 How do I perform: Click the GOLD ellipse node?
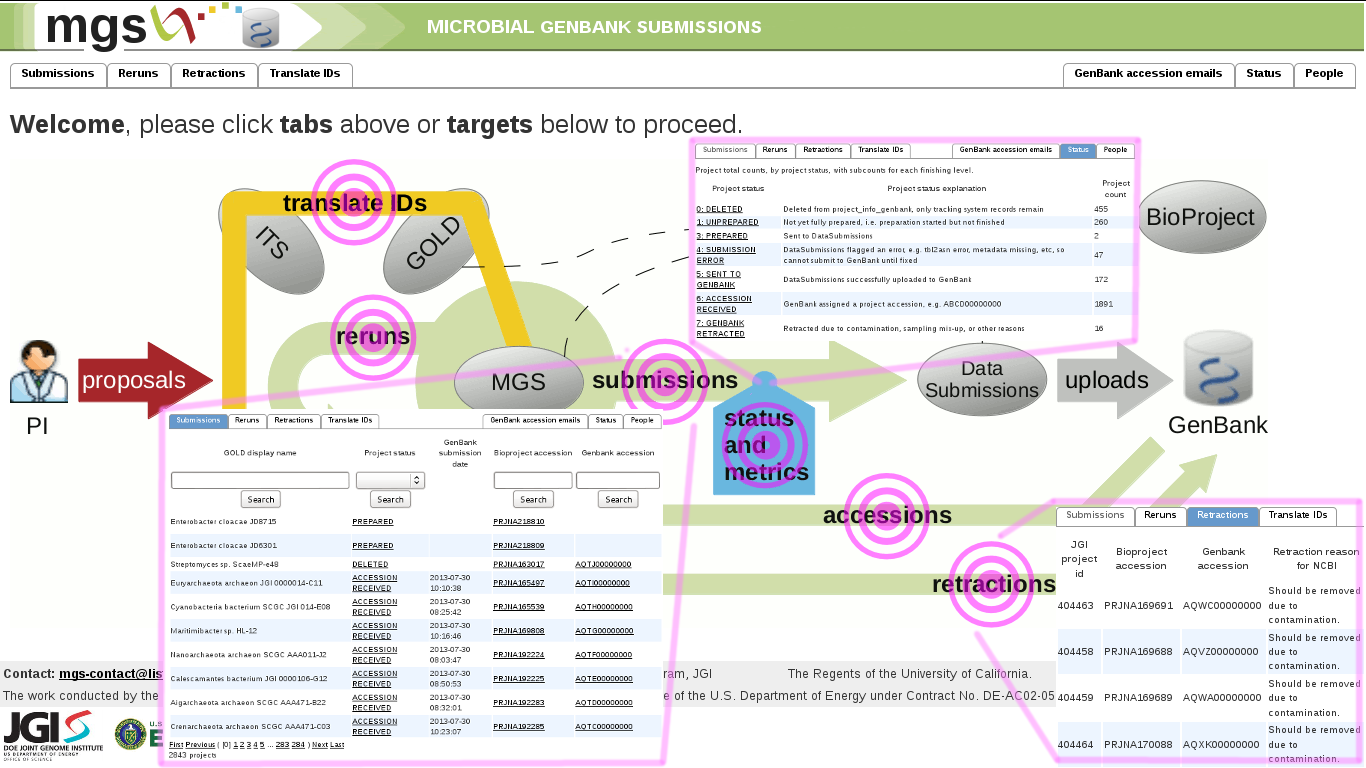point(436,244)
